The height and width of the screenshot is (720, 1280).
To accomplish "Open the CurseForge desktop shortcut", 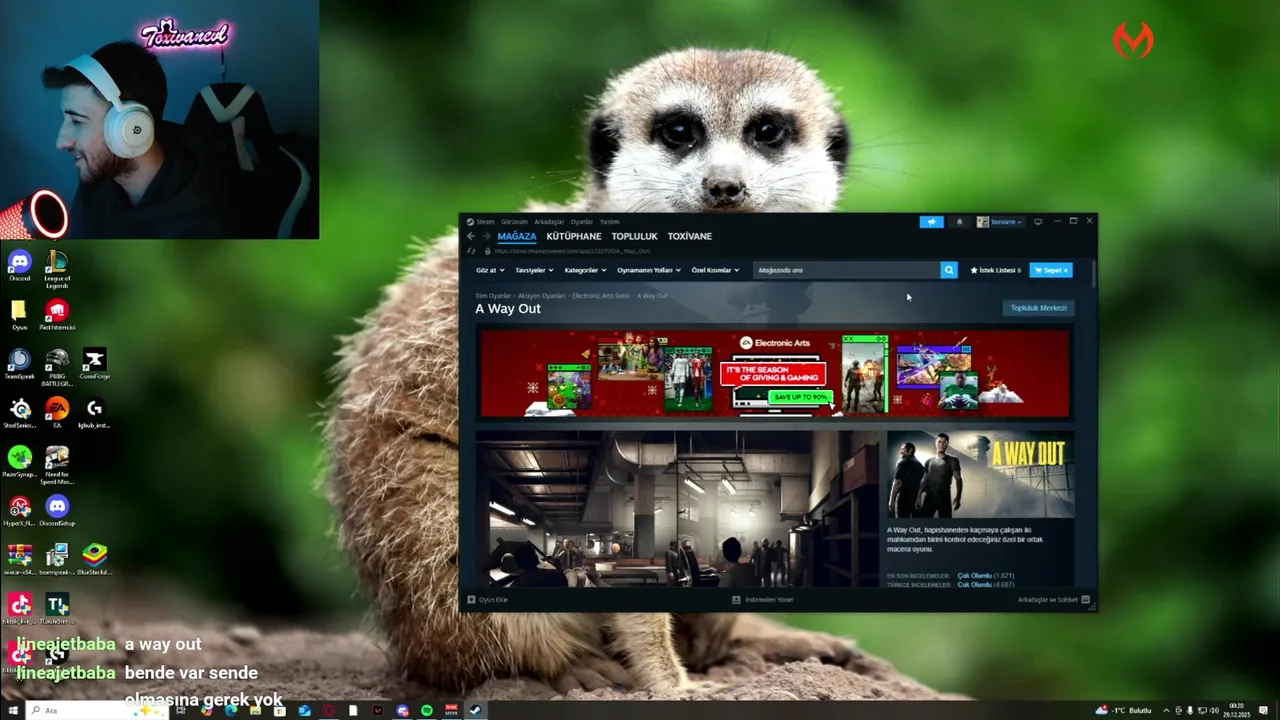I will tap(94, 364).
